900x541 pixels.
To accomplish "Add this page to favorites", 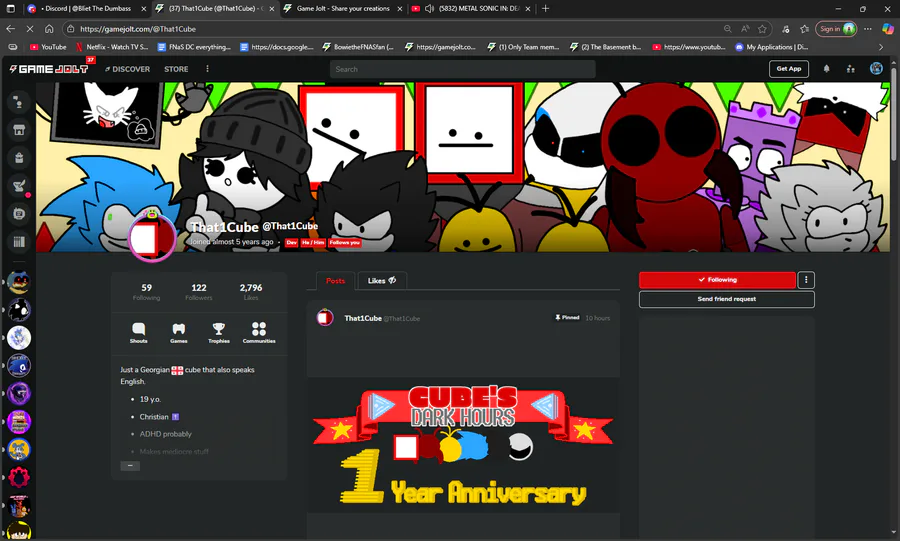I will pyautogui.click(x=762, y=29).
